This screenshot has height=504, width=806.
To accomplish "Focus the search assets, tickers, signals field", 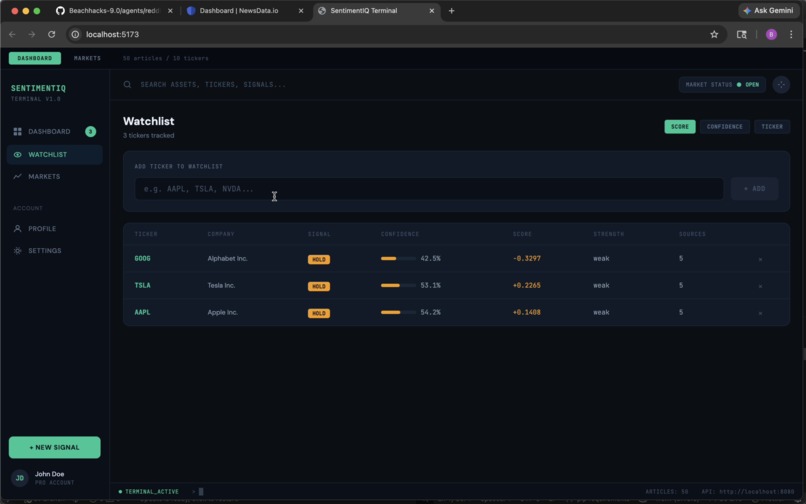I will (213, 84).
